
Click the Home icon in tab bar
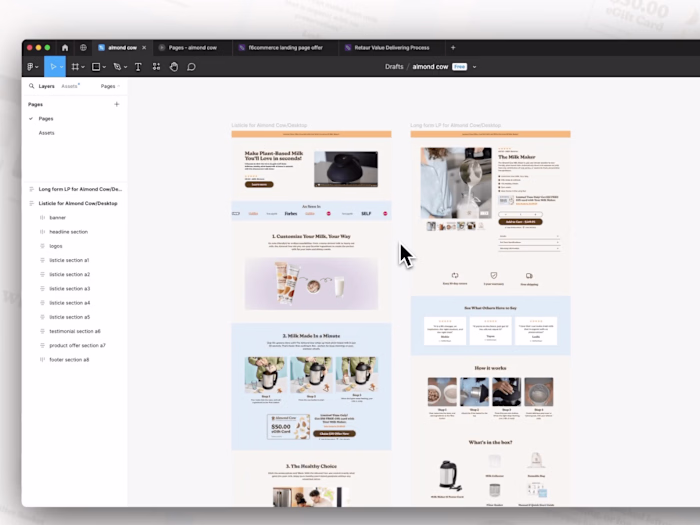[x=65, y=47]
